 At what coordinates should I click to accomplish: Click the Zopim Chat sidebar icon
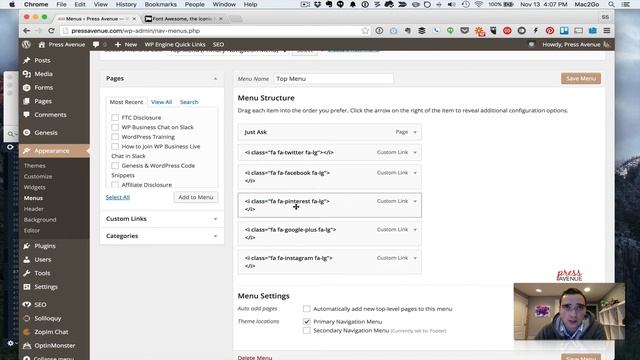27,332
